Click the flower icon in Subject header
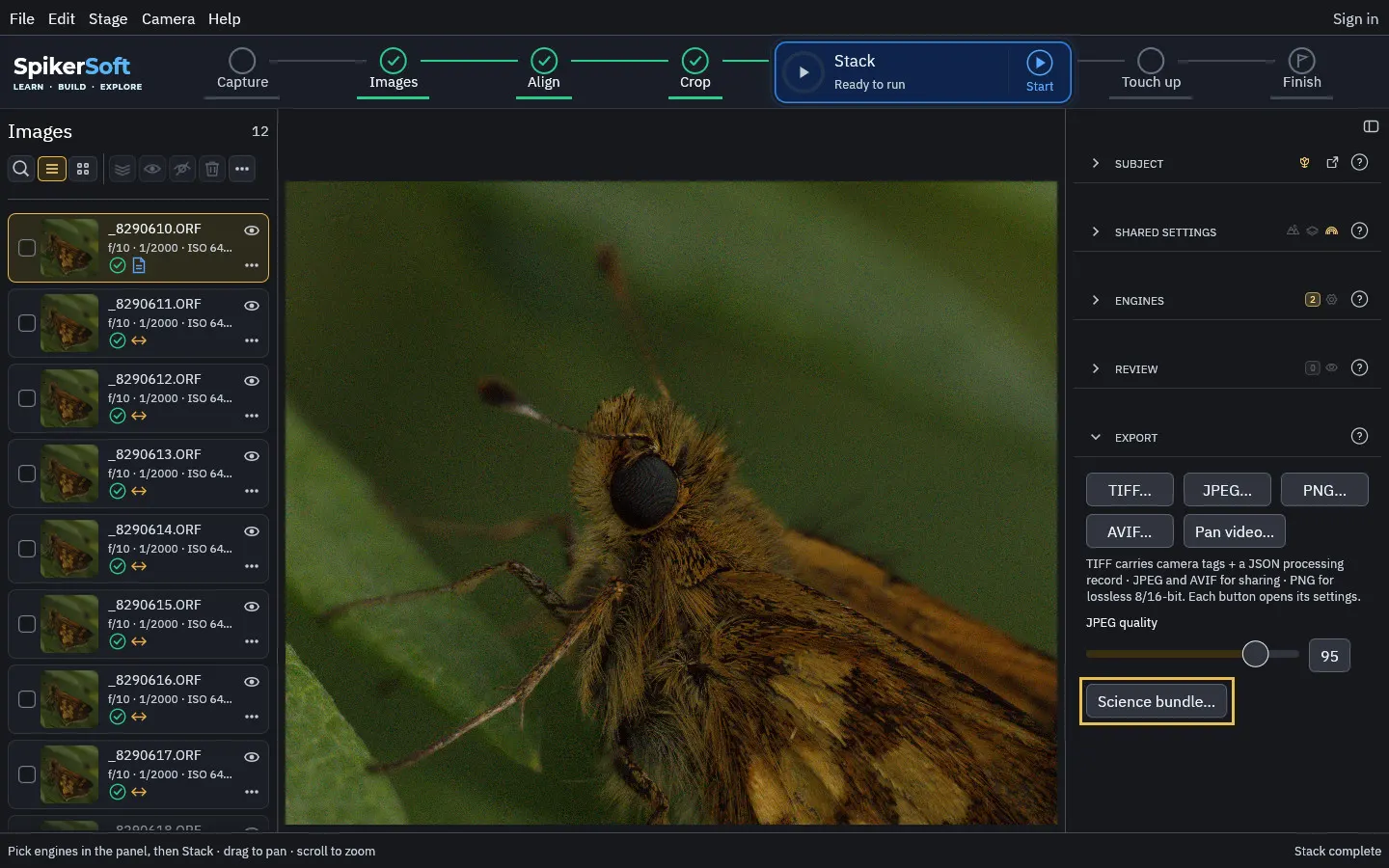The image size is (1389, 868). (1304, 163)
